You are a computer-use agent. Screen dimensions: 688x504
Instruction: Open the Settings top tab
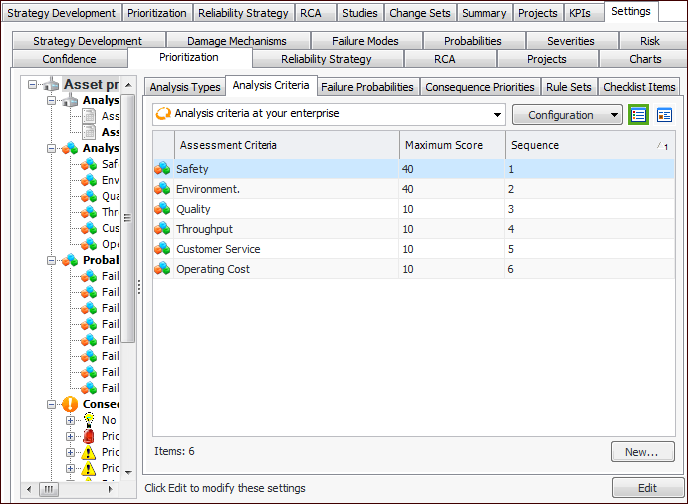click(x=631, y=11)
